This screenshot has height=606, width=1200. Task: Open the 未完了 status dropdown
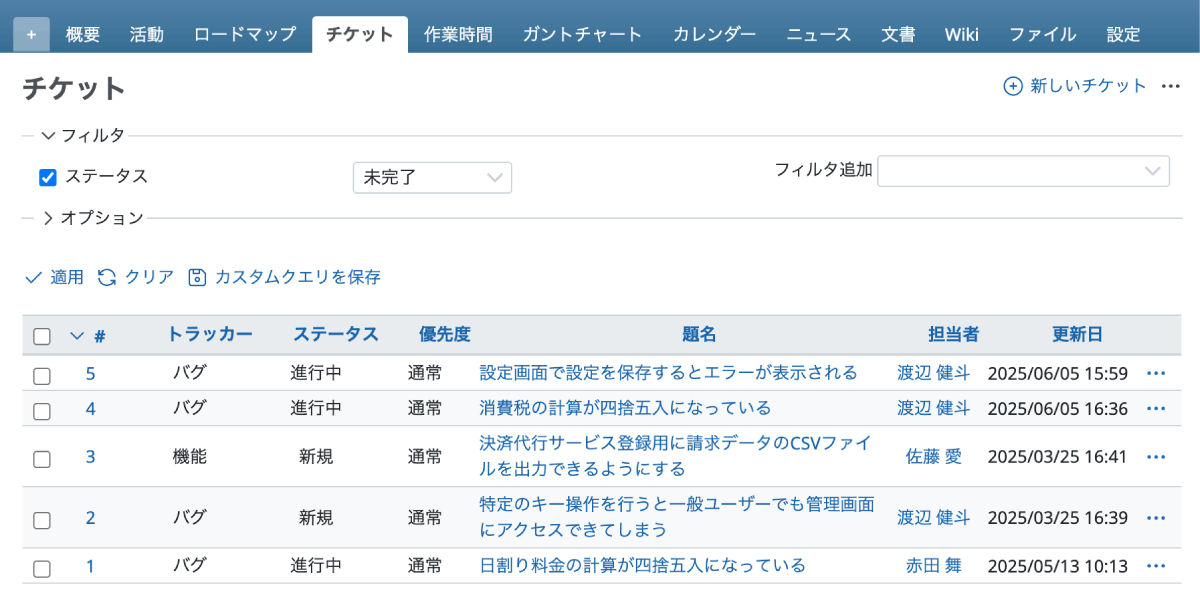432,178
